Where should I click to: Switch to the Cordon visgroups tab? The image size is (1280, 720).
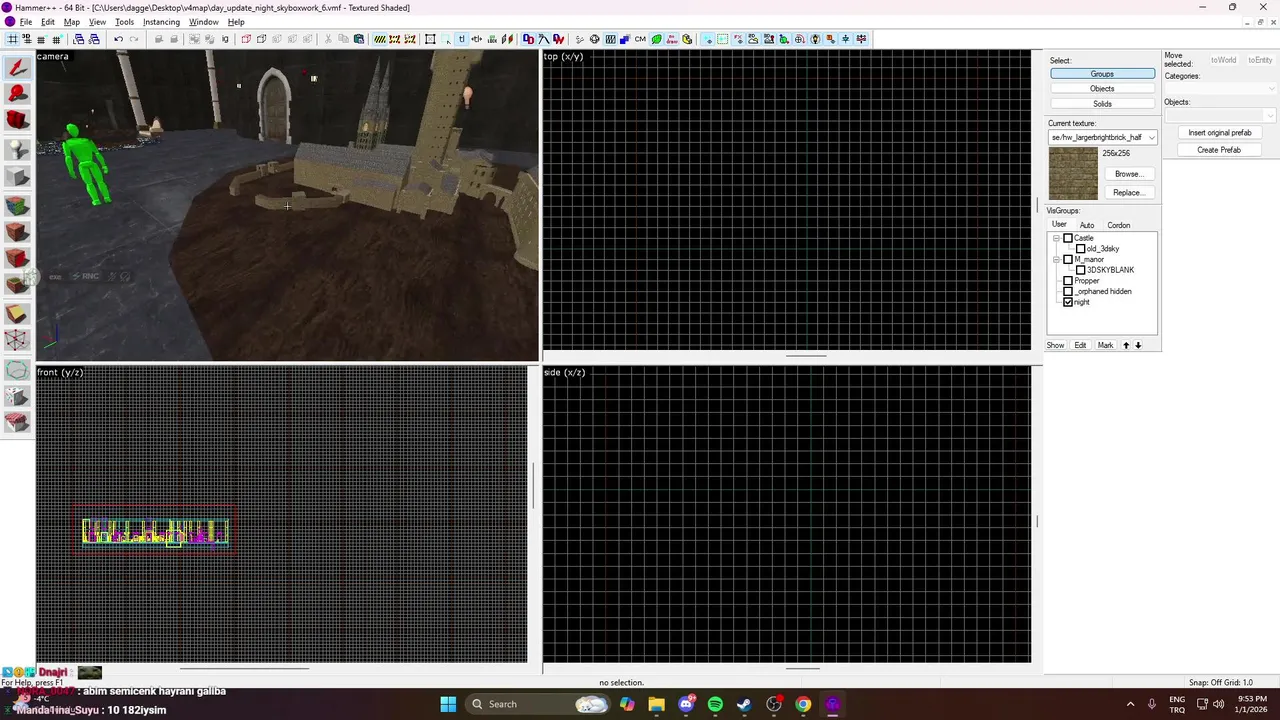click(1118, 225)
